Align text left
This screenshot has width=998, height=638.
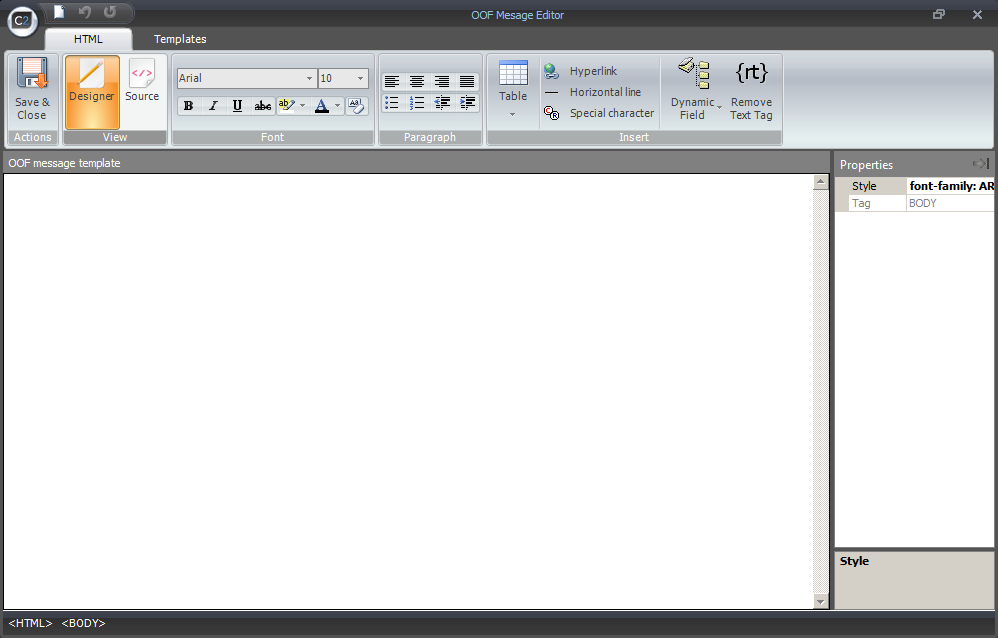tap(392, 82)
